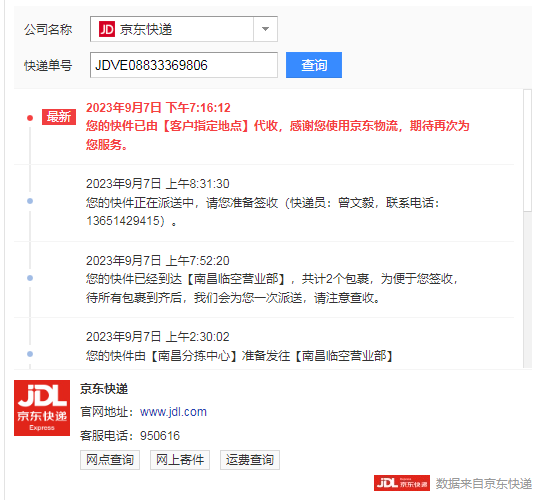Select the 上午2:30:02 timeline dot

click(30, 354)
